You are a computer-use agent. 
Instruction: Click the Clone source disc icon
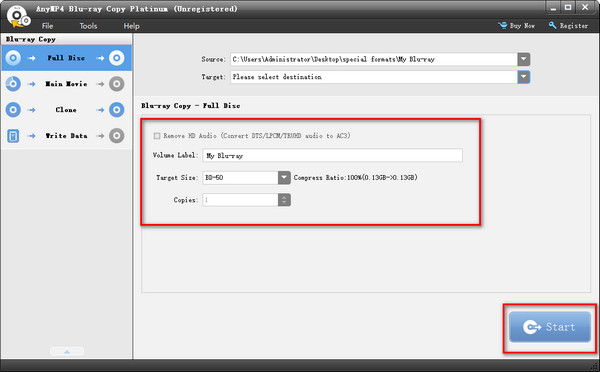13,110
